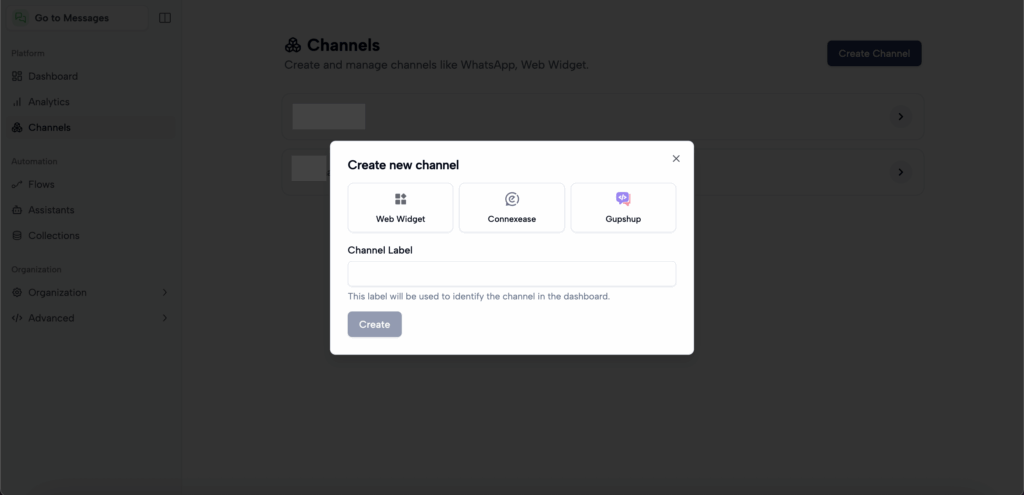Click the Assistants icon in sidebar
This screenshot has height=495, width=1024.
point(17,210)
